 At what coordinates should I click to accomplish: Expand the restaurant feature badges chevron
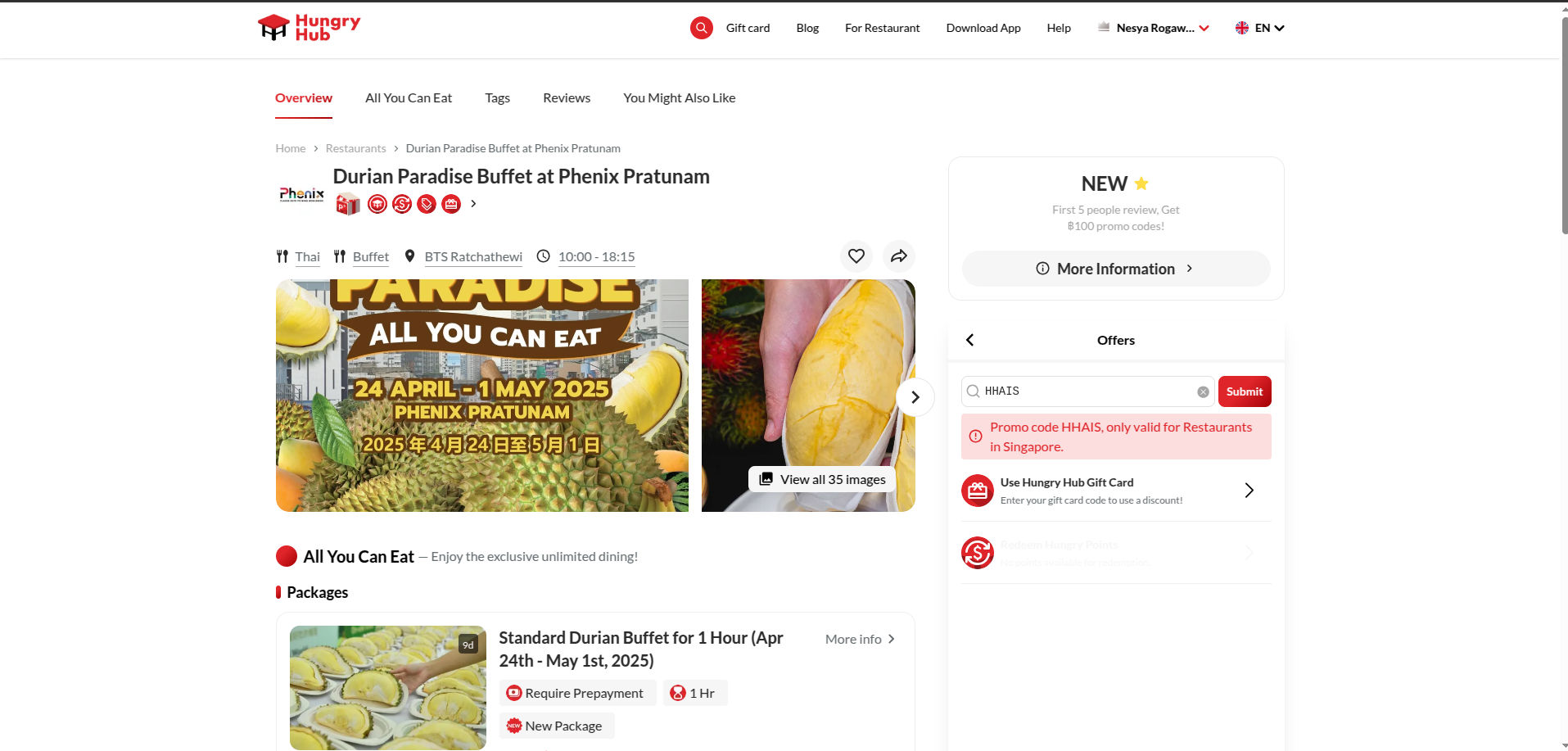(x=473, y=204)
